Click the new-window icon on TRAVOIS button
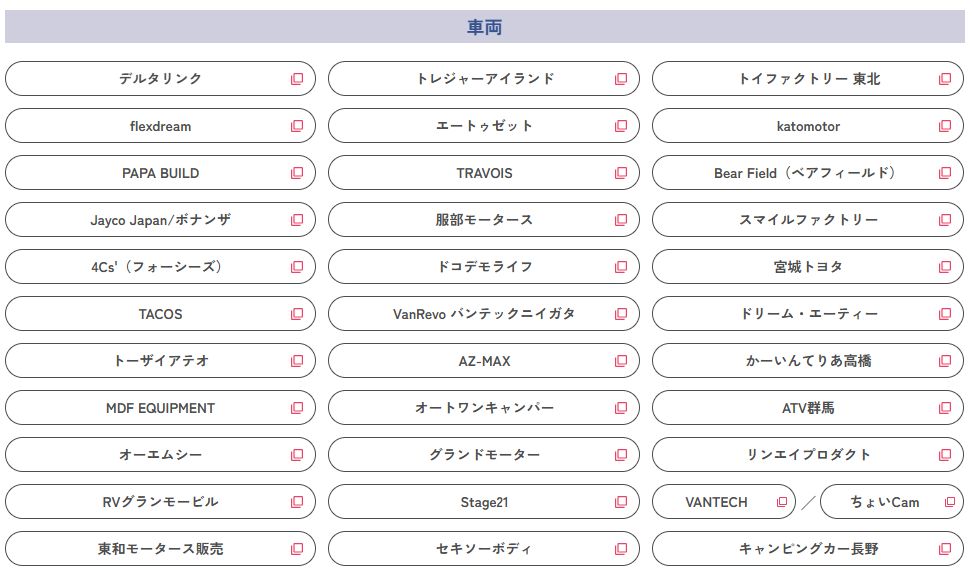The image size is (972, 572). [621, 173]
